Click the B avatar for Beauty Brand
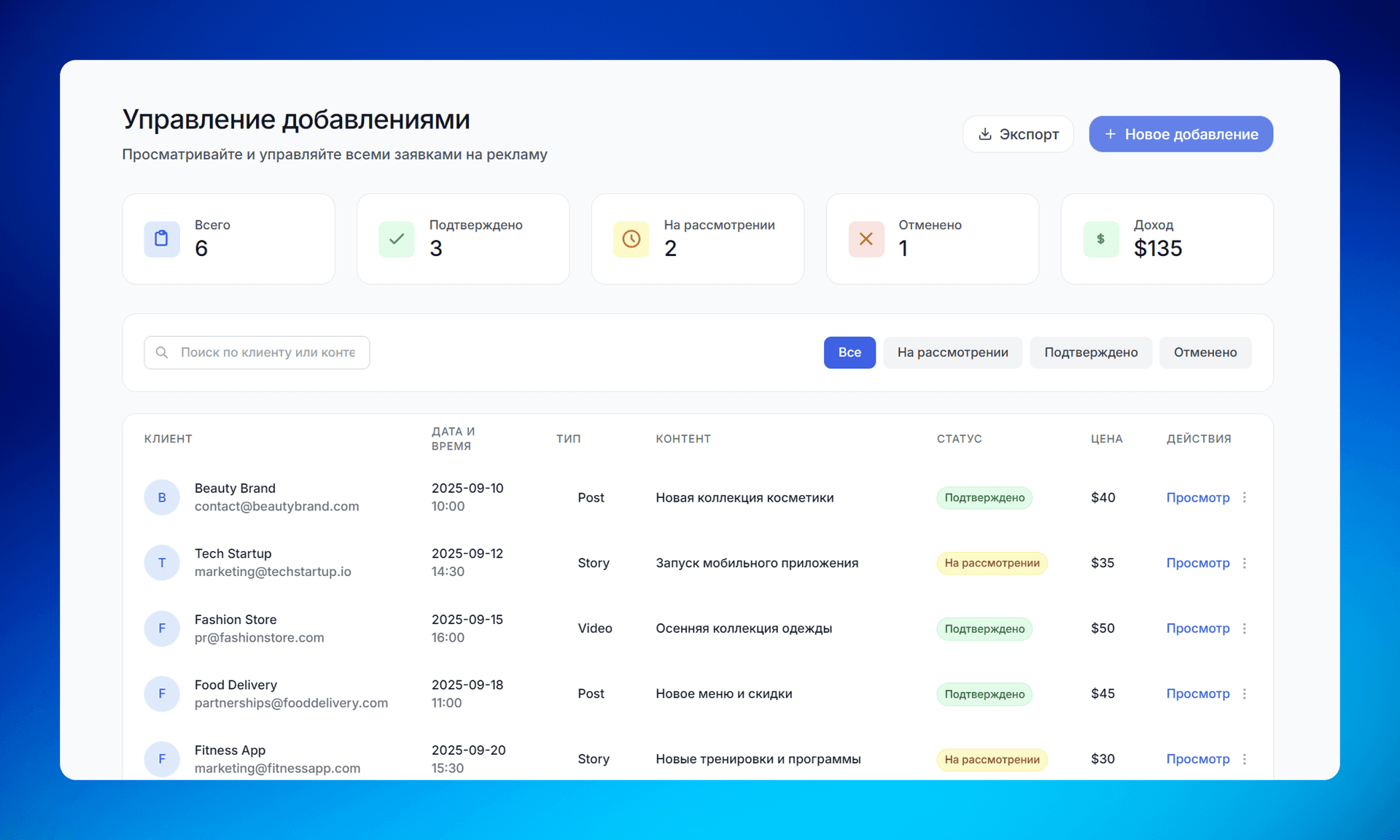Screen dimensions: 1400x840 click(162, 497)
